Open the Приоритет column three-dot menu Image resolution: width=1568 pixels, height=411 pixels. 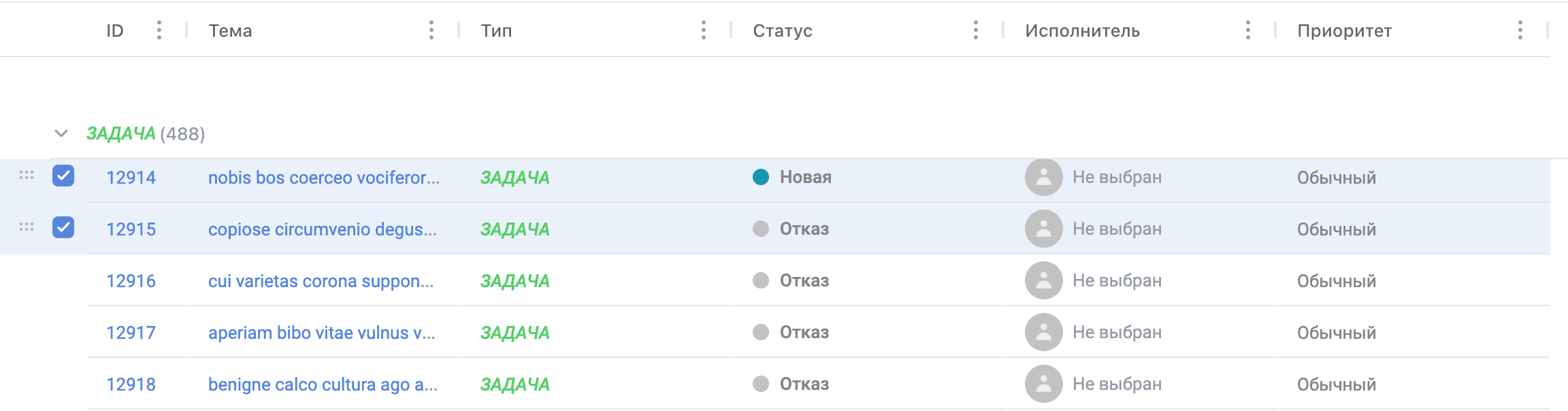(1520, 30)
